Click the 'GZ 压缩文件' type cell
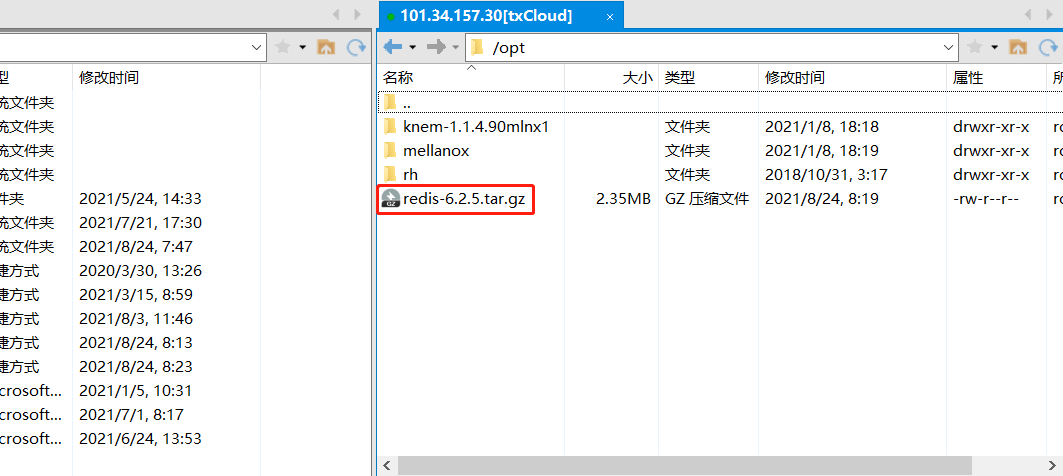Viewport: 1063px width, 476px height. 706,199
